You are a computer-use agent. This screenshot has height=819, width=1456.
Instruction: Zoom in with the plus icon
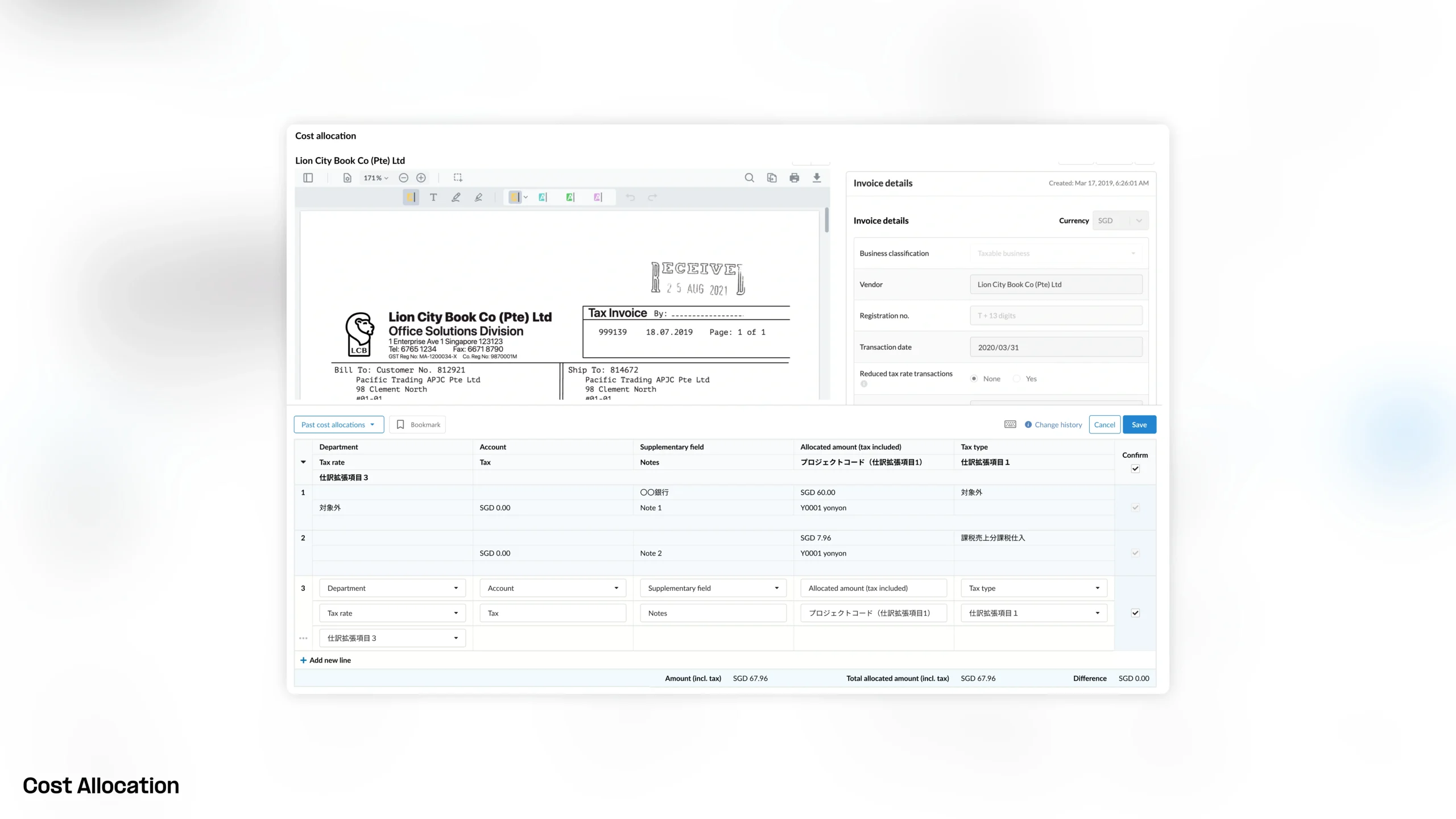coord(421,178)
